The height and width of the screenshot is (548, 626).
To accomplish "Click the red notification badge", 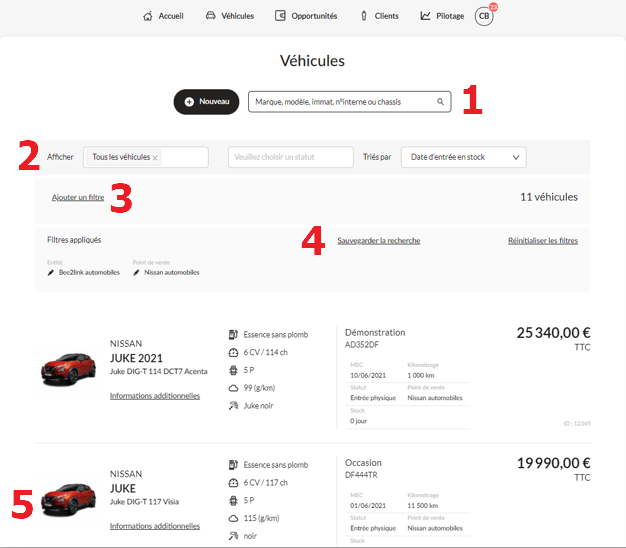I will click(493, 7).
